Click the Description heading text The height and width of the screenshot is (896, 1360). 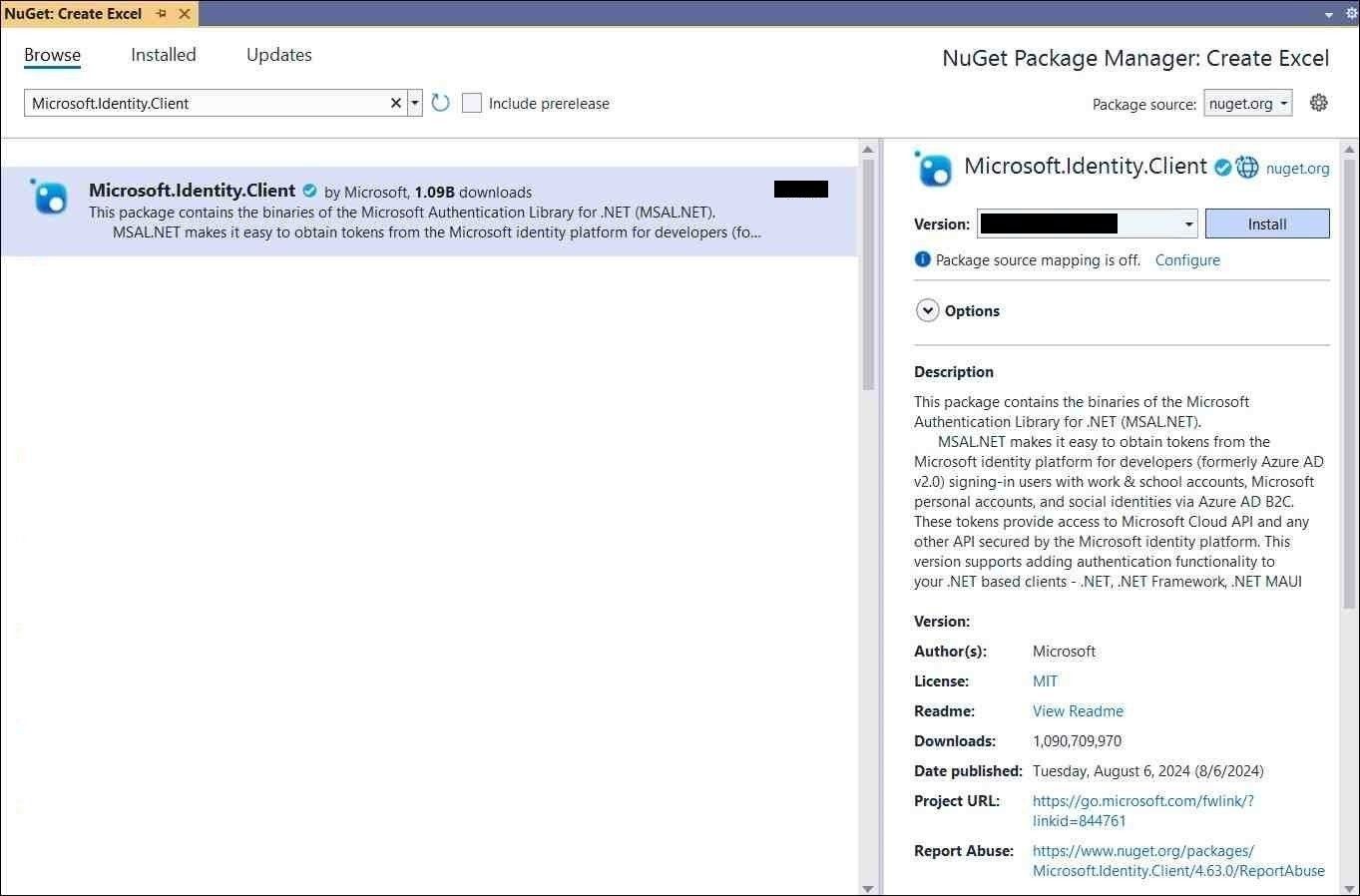click(x=954, y=371)
